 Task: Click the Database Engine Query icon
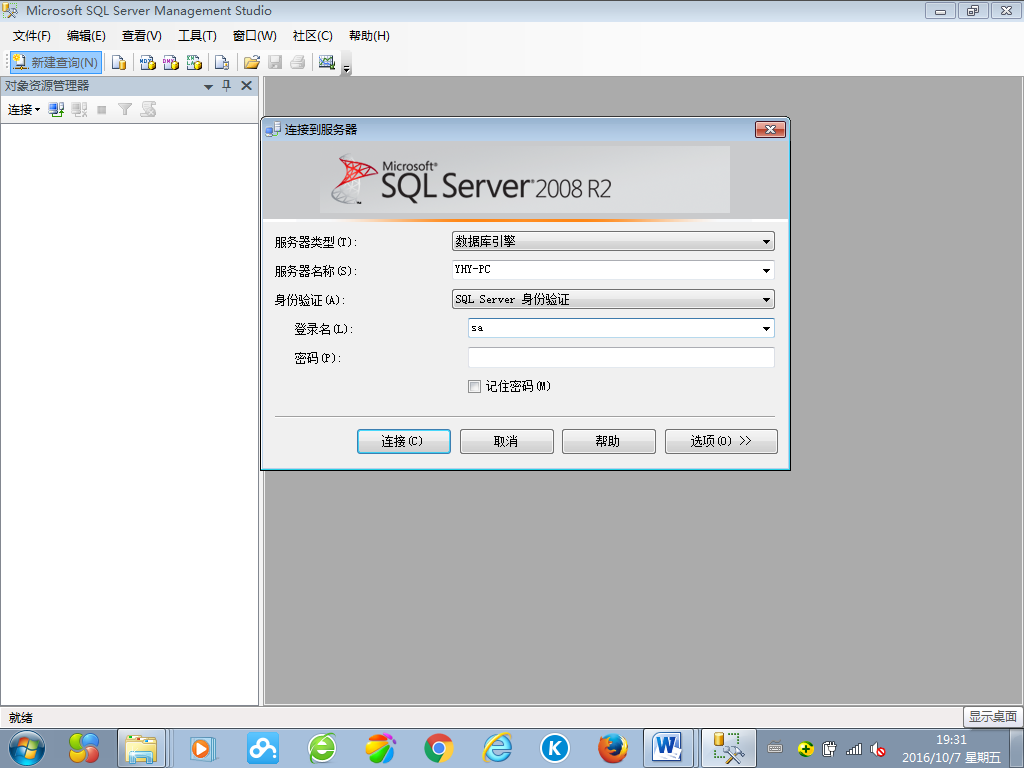pyautogui.click(x=119, y=63)
